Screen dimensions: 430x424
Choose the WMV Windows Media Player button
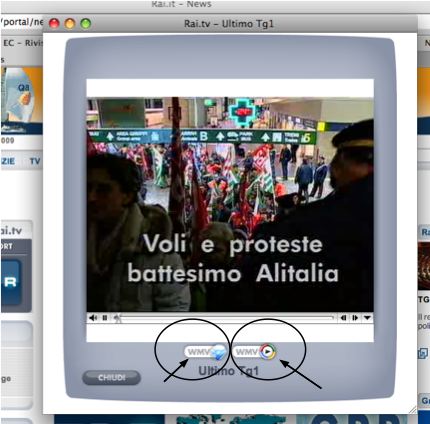click(x=255, y=352)
